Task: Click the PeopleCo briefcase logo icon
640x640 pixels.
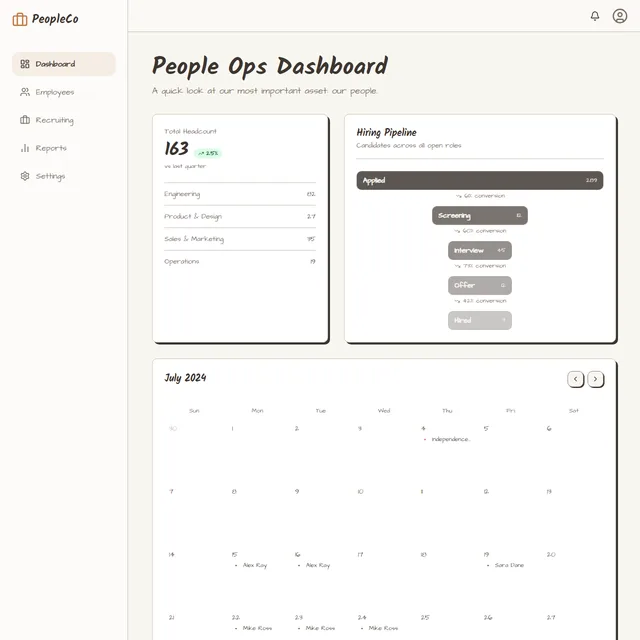Action: pyautogui.click(x=20, y=19)
